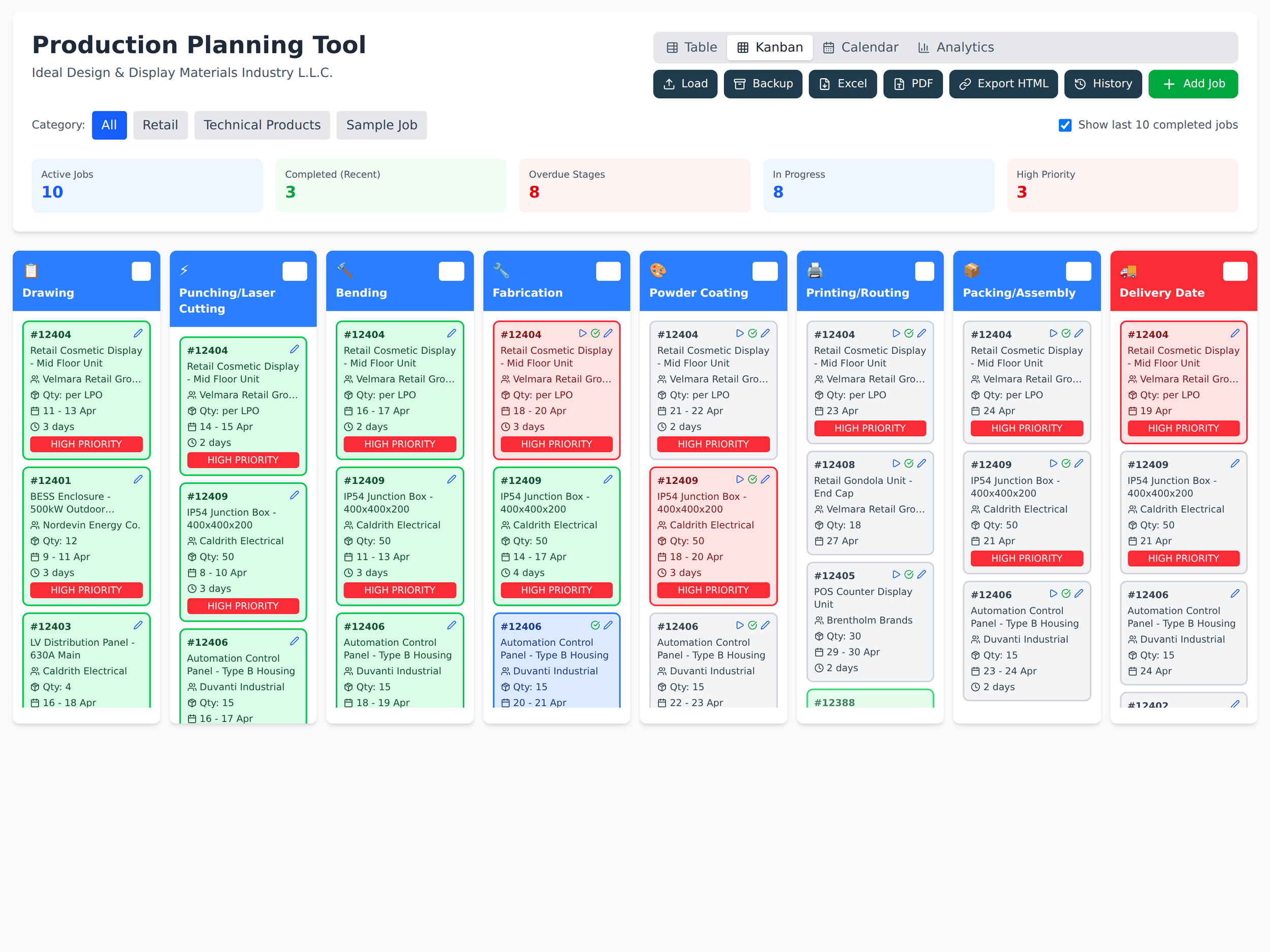Edit #12404 card in Punching/Laser Cutting
Screen dimensions: 1270x952
pos(295,349)
